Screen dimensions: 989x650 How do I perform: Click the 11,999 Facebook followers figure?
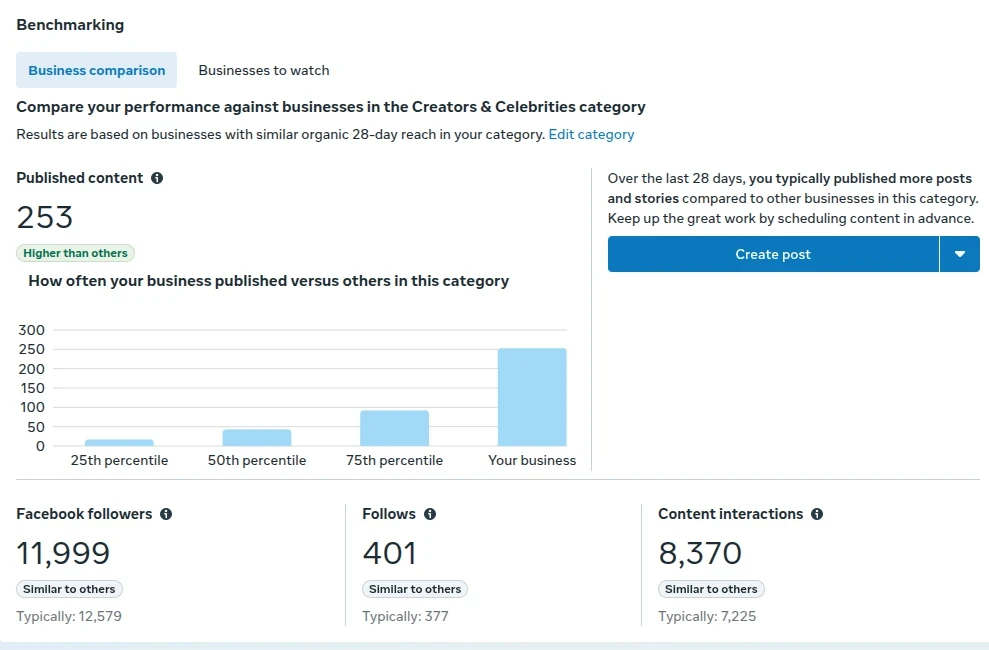click(63, 553)
